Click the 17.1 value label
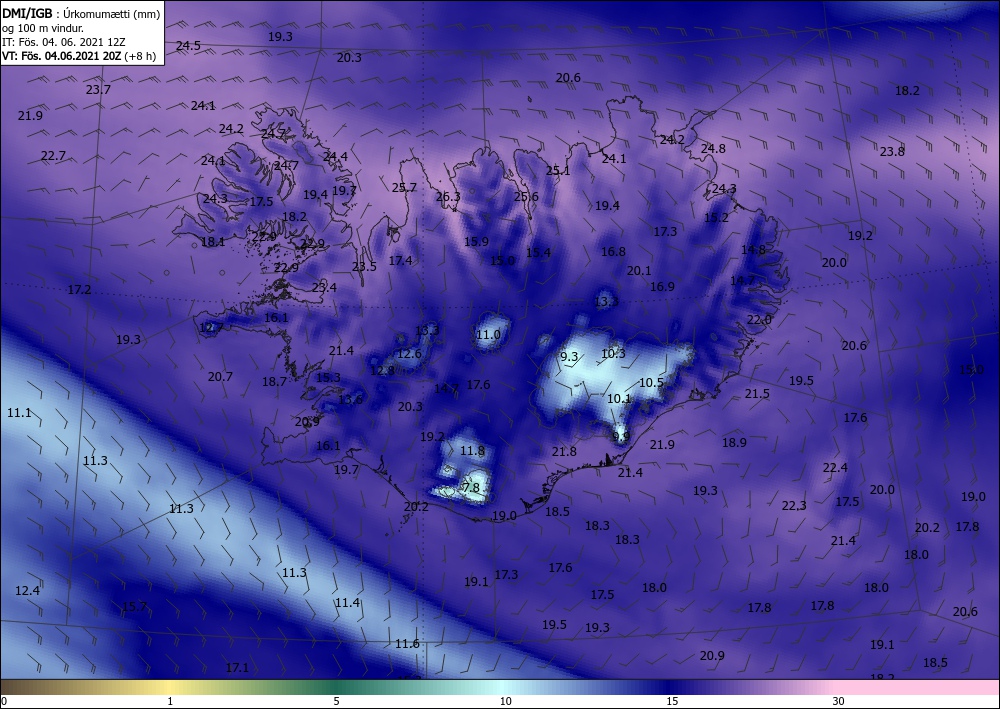Image resolution: width=1000 pixels, height=709 pixels. point(237,668)
